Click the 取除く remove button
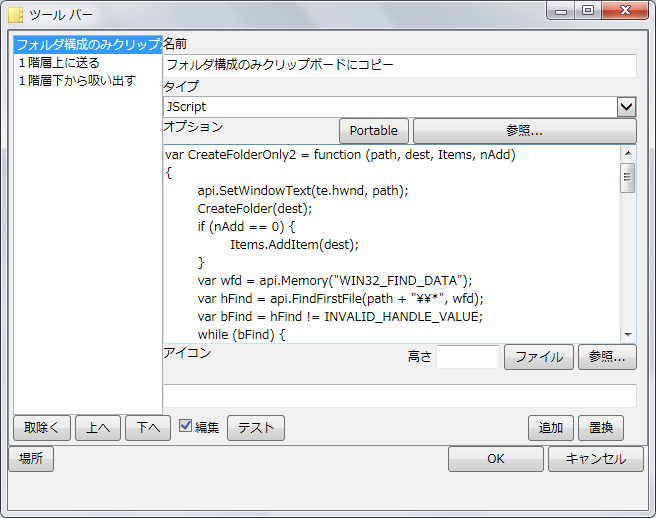The image size is (656, 518). [x=42, y=428]
